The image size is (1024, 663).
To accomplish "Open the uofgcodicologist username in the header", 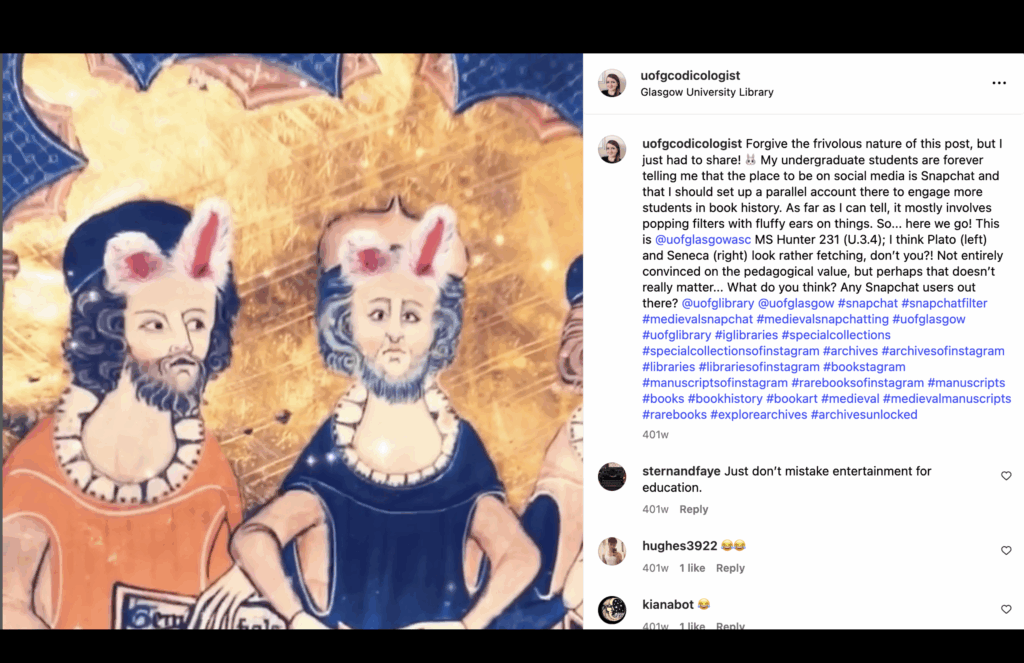I will (690, 76).
